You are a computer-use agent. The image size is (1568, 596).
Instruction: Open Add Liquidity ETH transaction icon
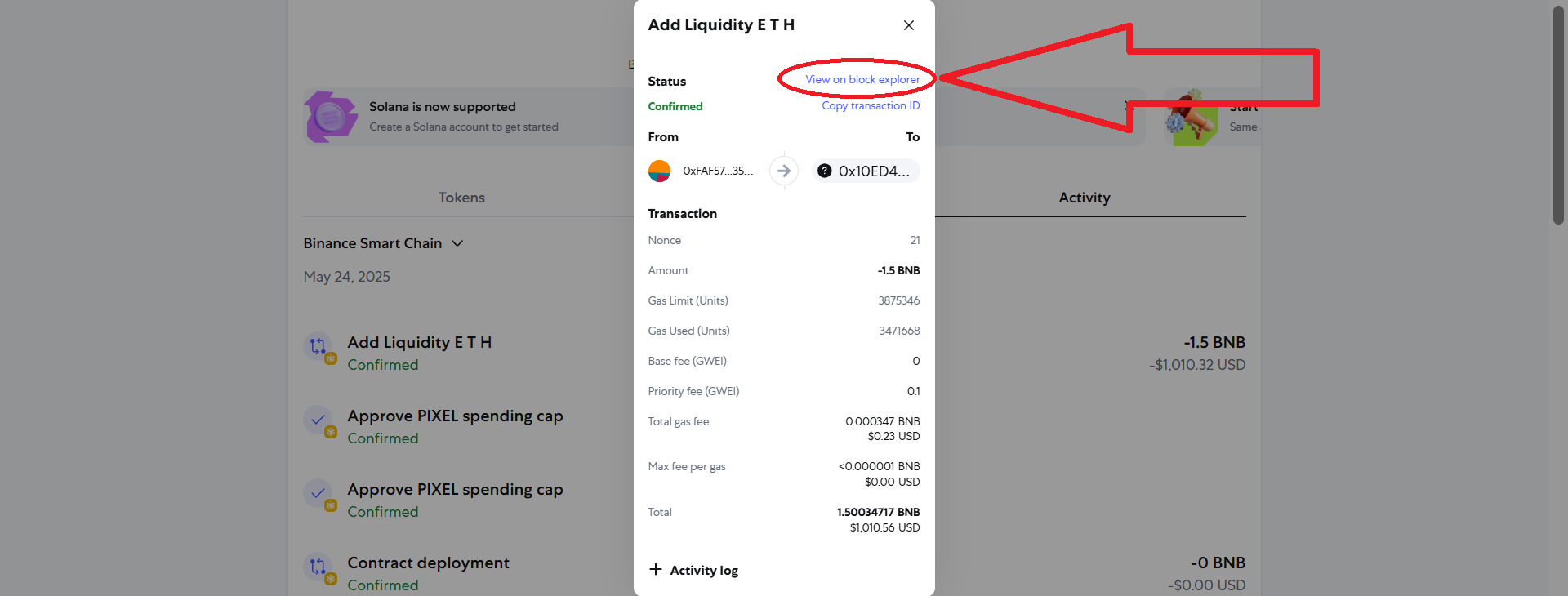coord(319,347)
